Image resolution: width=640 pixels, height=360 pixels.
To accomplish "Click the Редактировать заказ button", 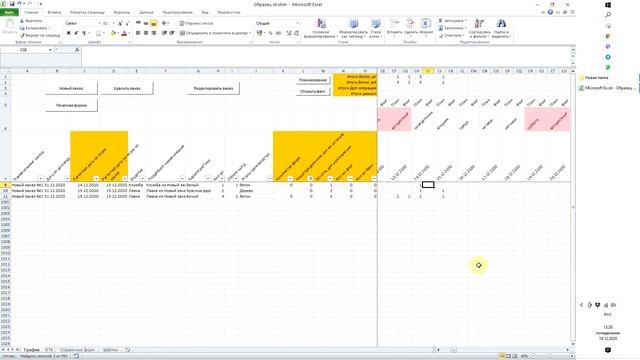I will (213, 88).
